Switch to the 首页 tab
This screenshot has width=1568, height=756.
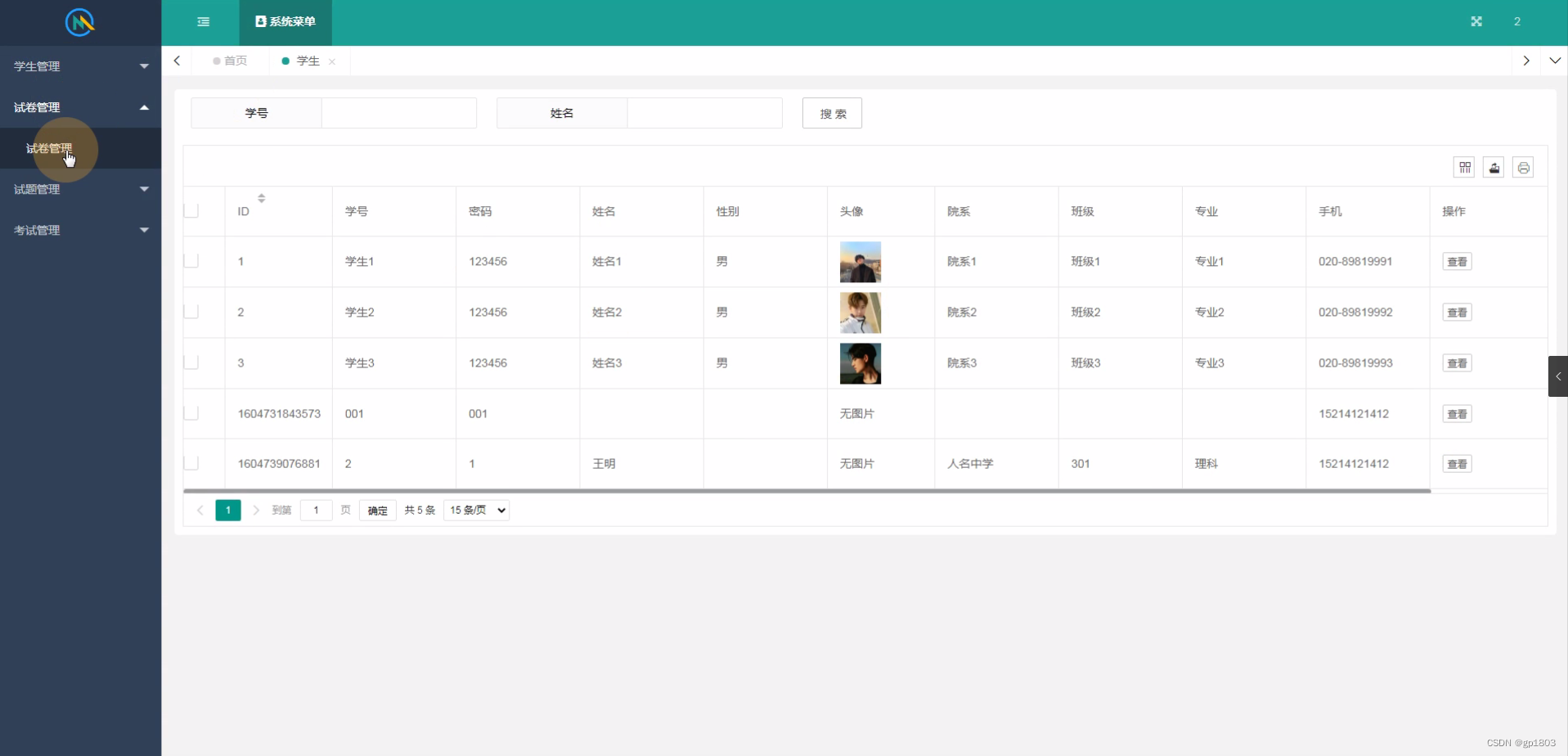(235, 61)
